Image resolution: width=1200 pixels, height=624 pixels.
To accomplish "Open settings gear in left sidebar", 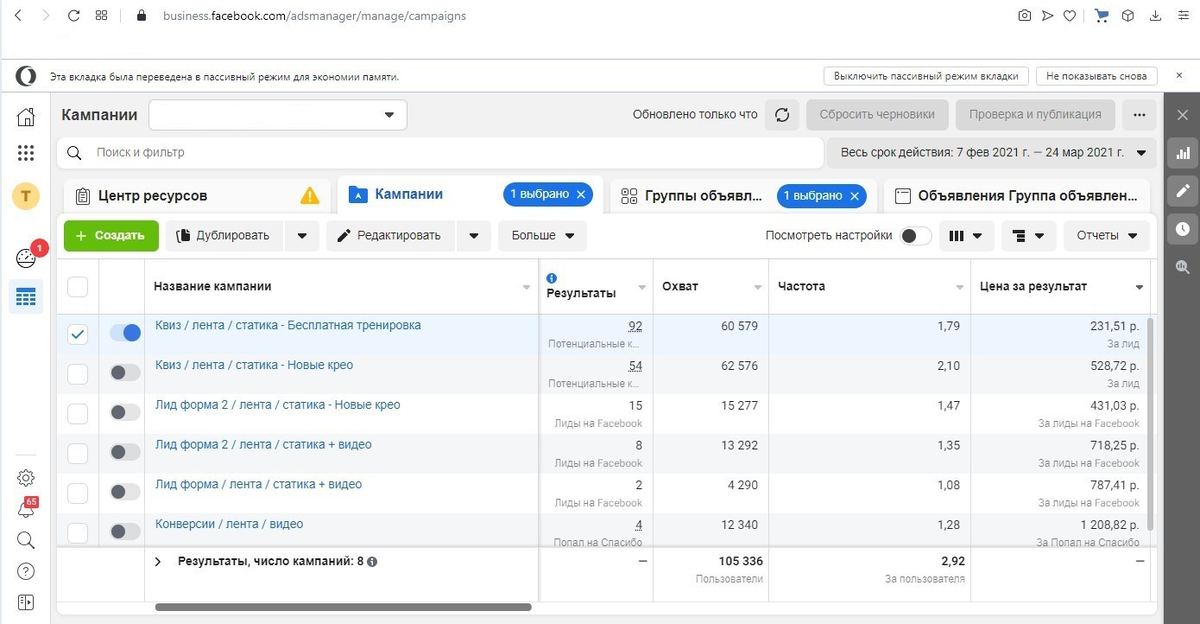I will pyautogui.click(x=26, y=478).
